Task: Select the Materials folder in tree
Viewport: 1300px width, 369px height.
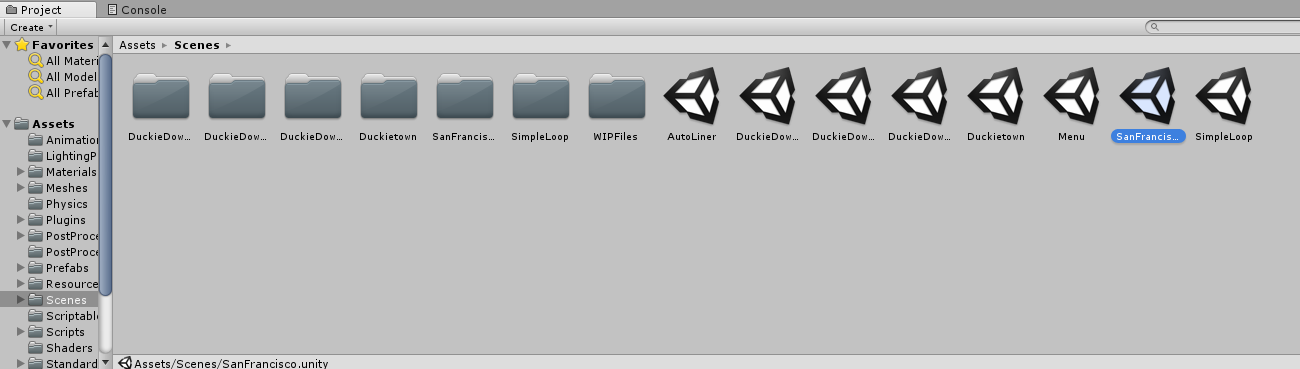Action: click(63, 172)
